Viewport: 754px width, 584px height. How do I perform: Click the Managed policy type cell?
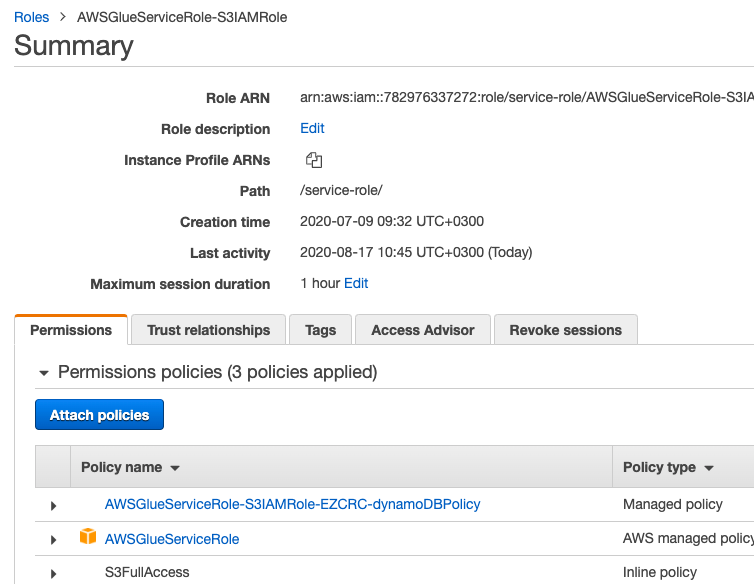(x=672, y=504)
